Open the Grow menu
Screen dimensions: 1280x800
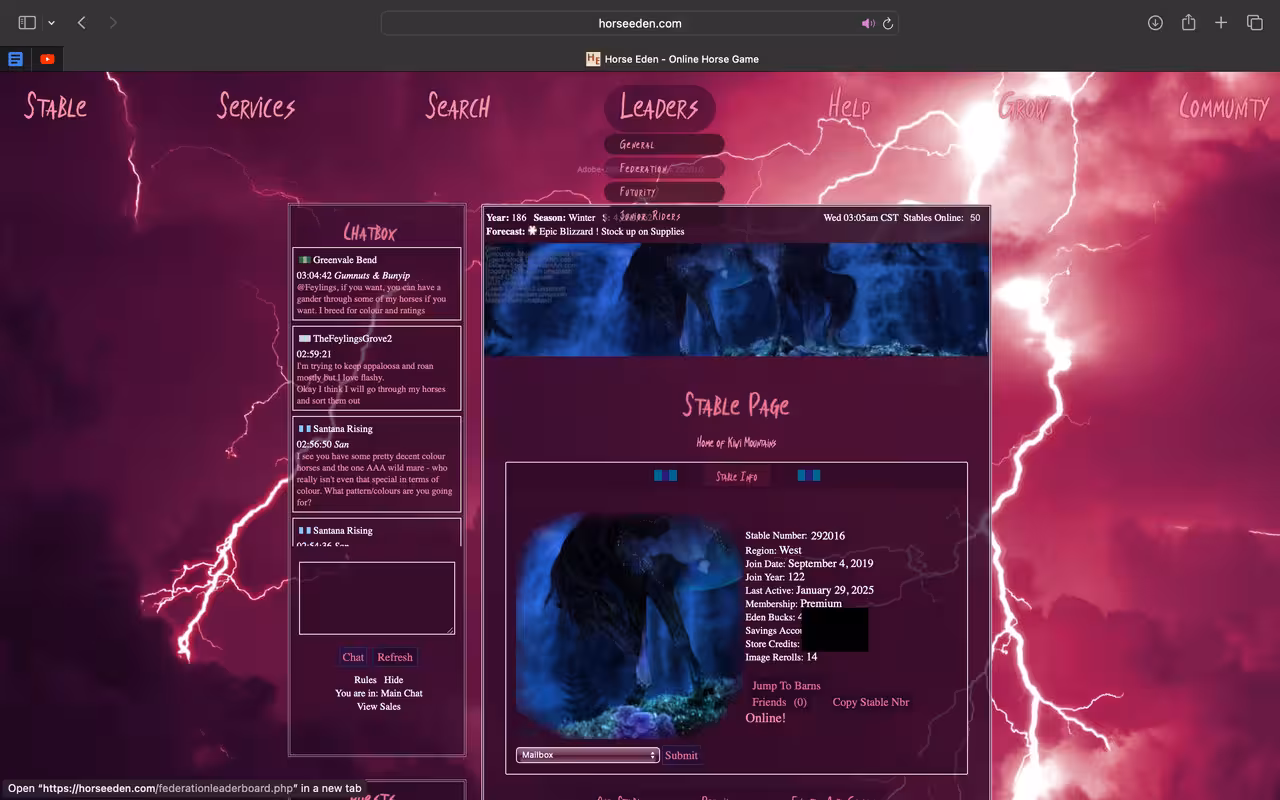[x=1024, y=106]
